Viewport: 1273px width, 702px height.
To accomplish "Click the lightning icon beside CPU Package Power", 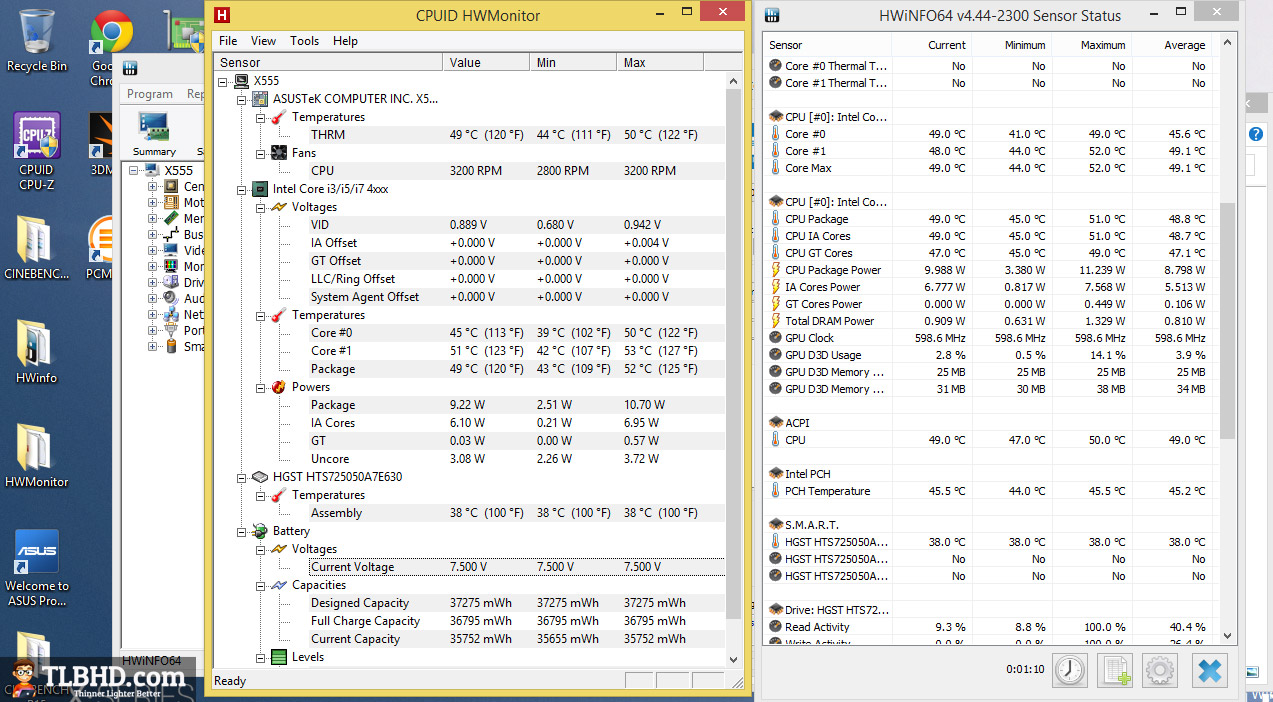I will point(775,270).
